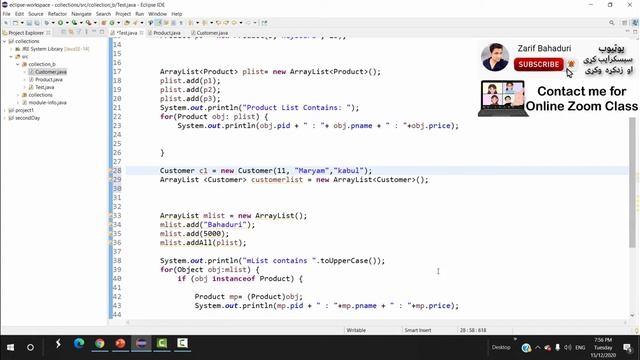The height and width of the screenshot is (360, 640).
Task: Click the New Java Class green C icon
Action: pos(111,23)
